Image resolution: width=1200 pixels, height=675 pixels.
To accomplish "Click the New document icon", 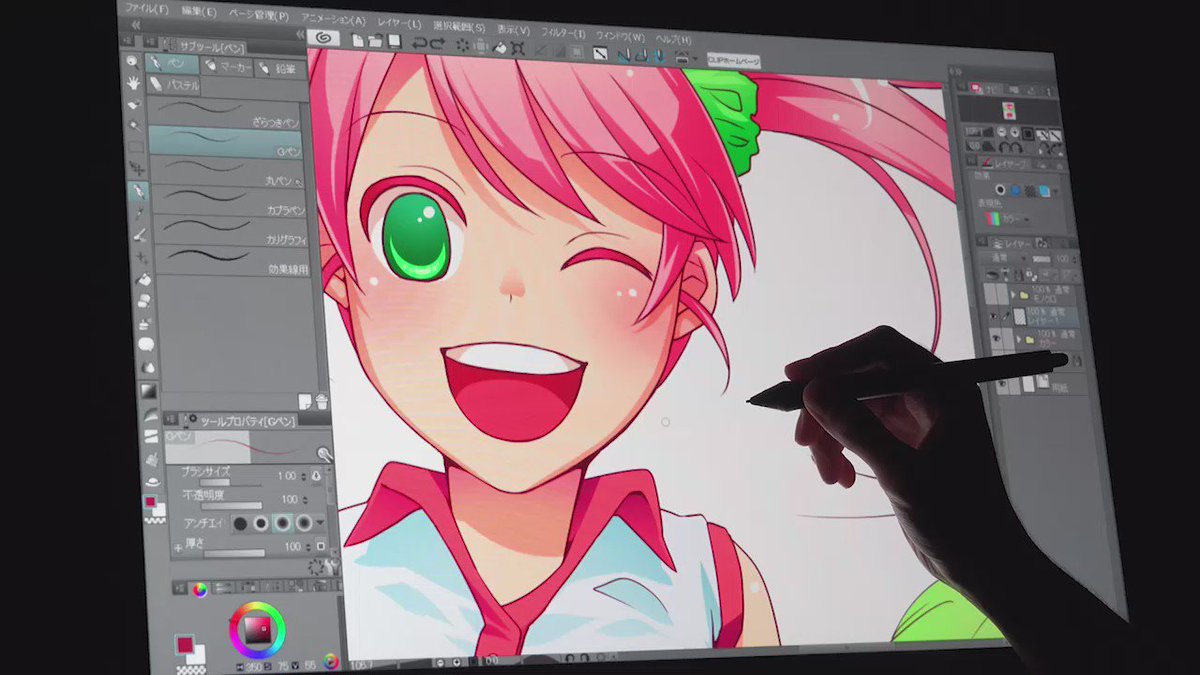I will [357, 40].
